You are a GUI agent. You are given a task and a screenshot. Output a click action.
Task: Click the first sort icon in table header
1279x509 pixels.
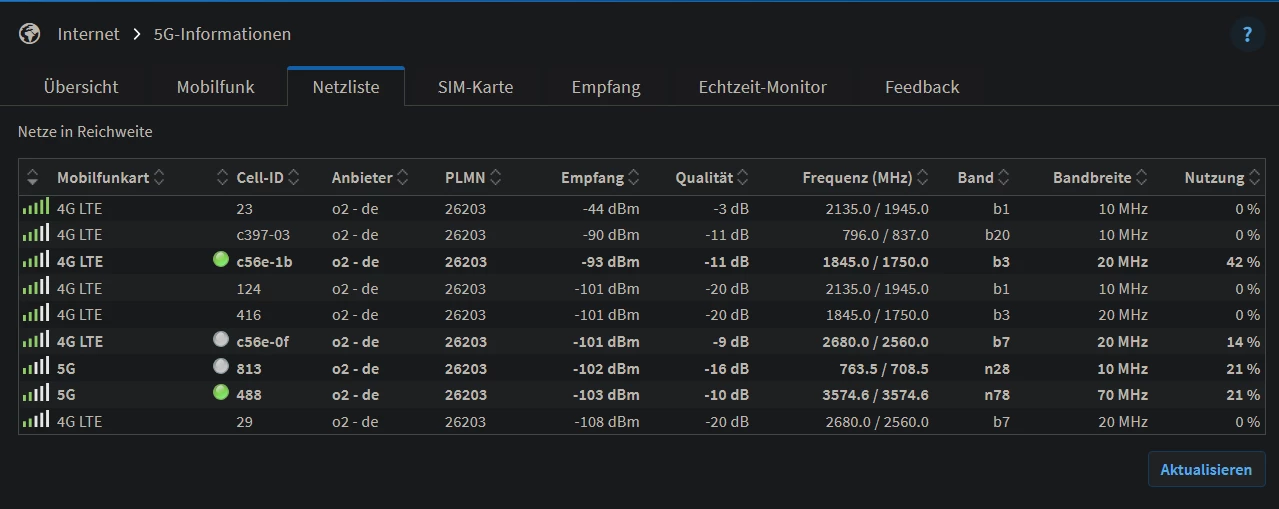pos(33,178)
